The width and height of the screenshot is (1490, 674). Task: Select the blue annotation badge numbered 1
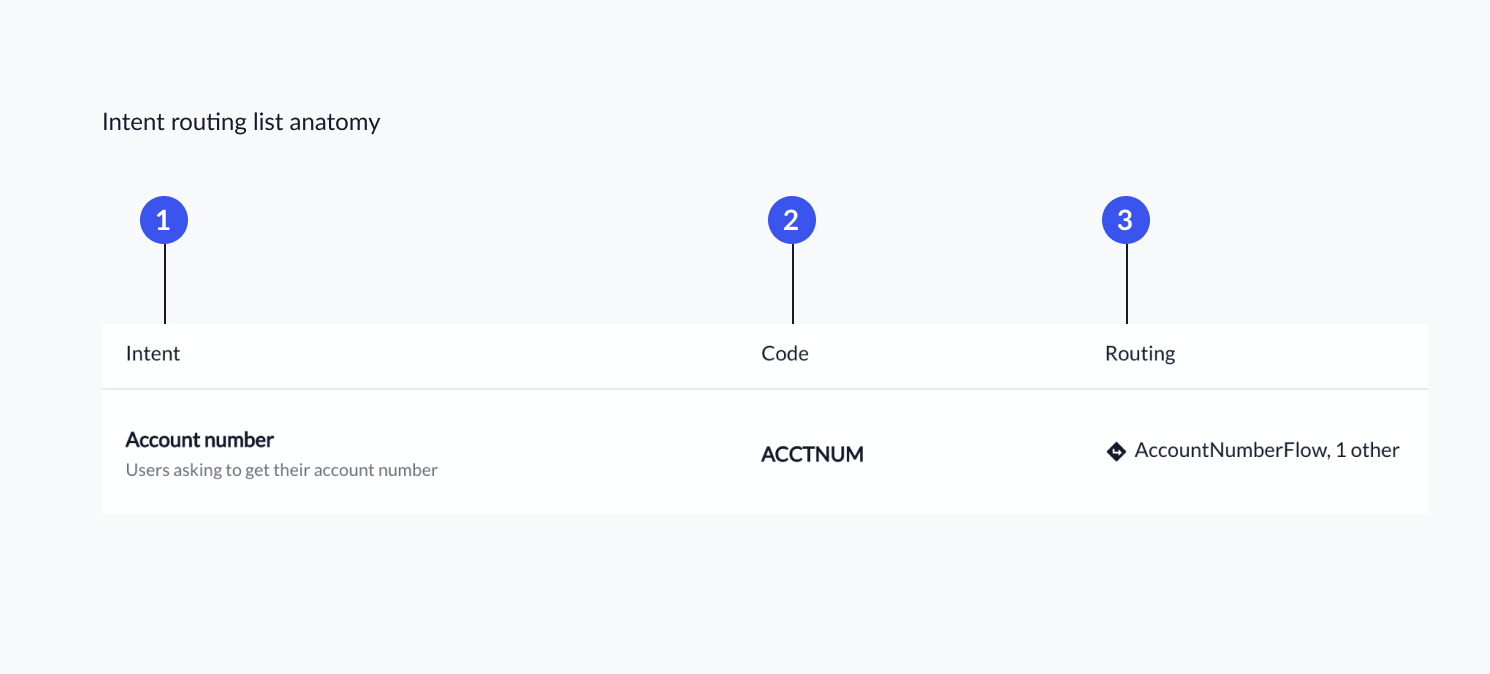164,220
